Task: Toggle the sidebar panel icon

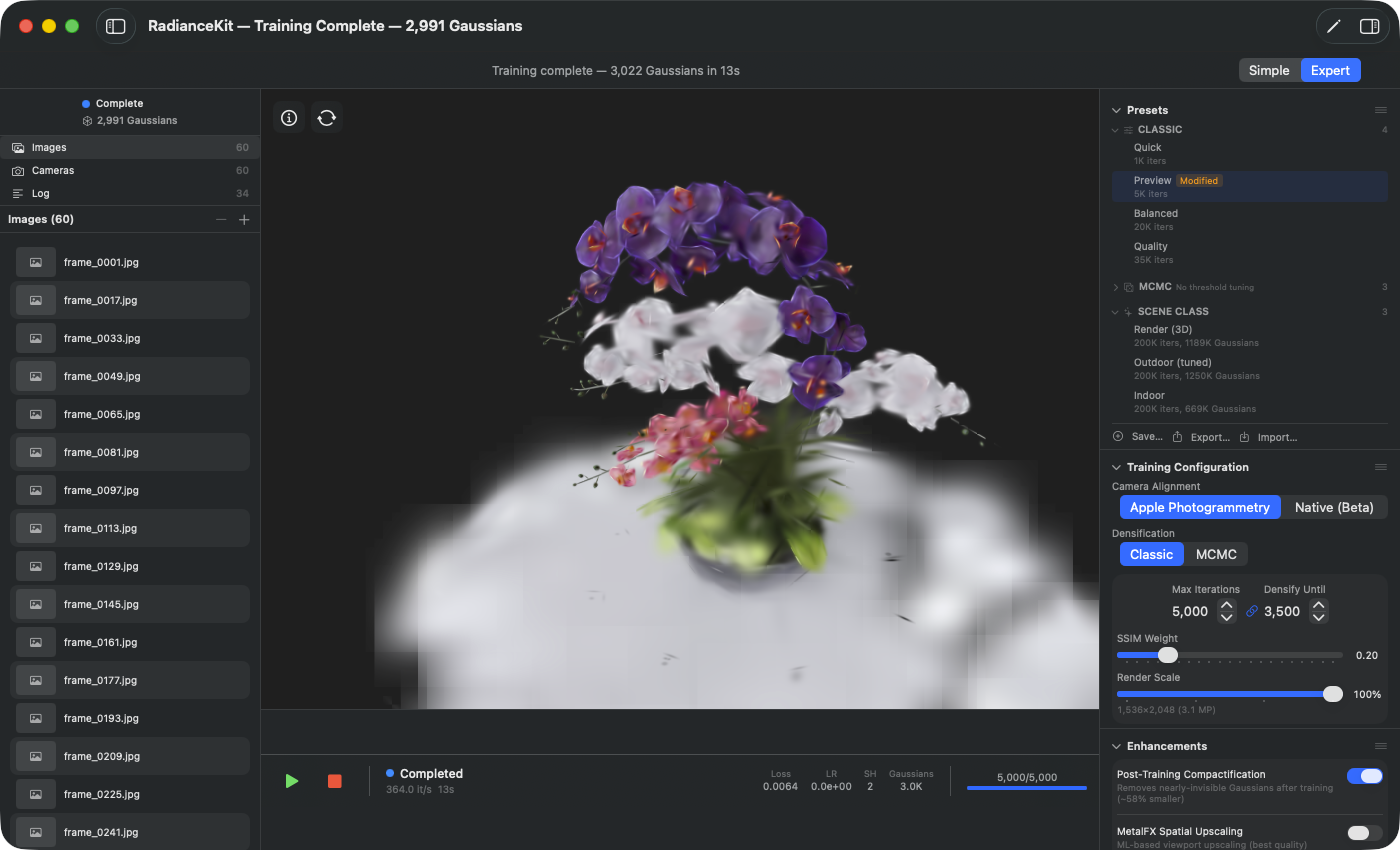Action: [116, 27]
